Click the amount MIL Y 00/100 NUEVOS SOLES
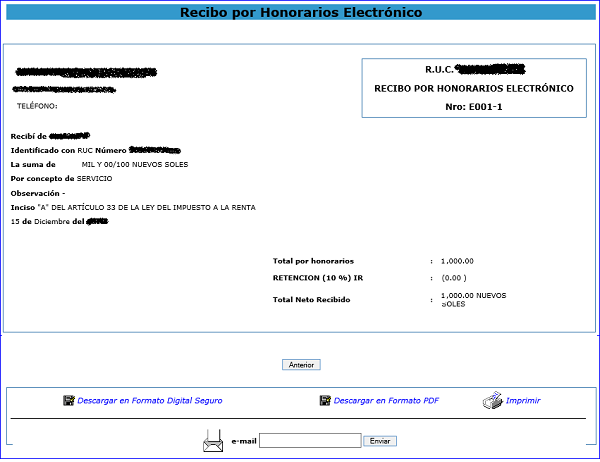Image resolution: width=600 pixels, height=462 pixels. click(x=135, y=165)
